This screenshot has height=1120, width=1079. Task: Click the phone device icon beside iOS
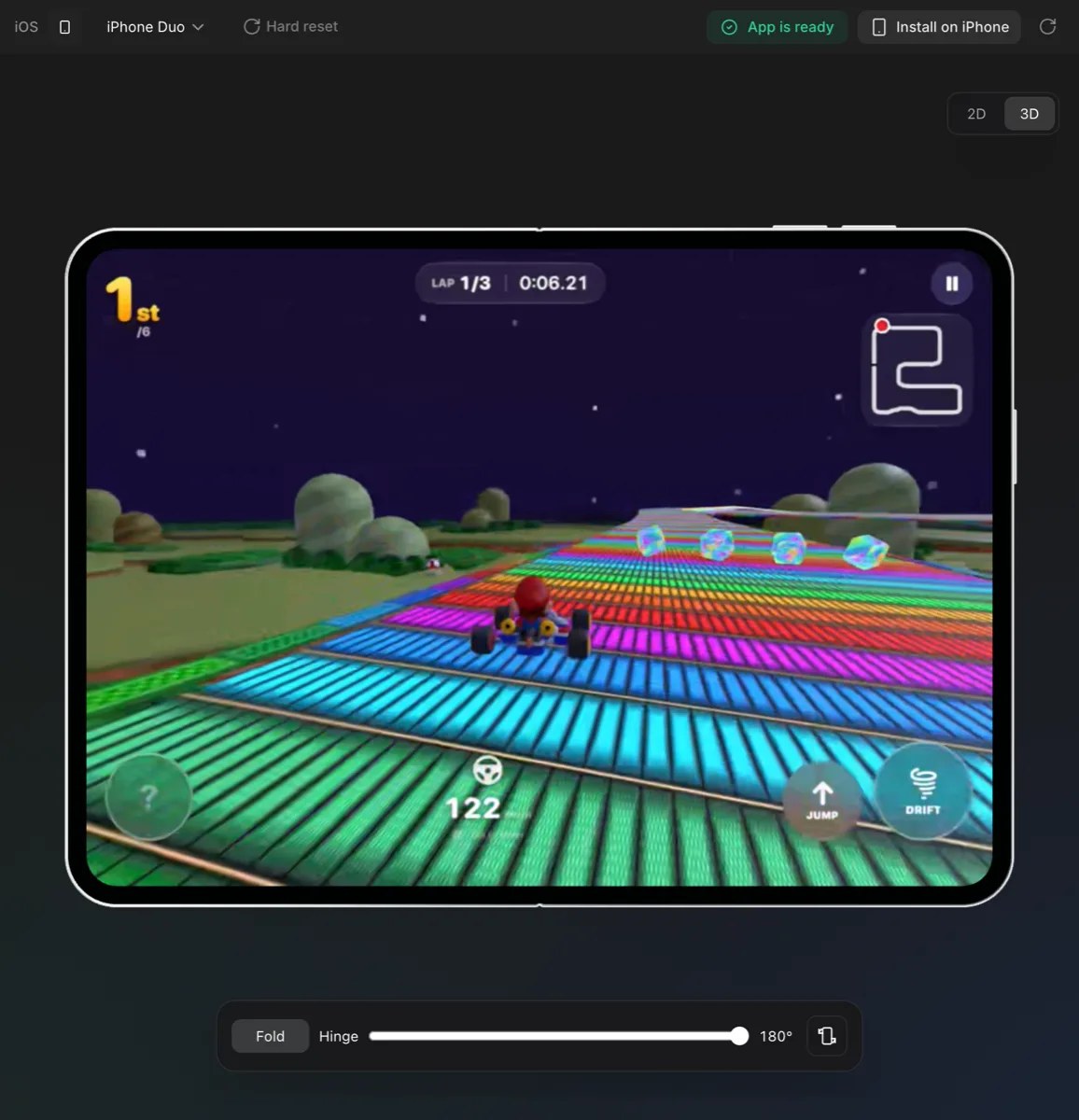click(x=64, y=27)
